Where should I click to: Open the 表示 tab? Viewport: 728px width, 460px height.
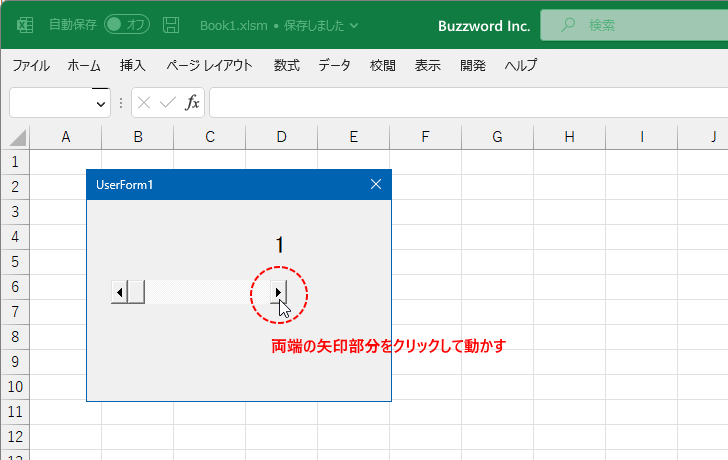coord(428,65)
